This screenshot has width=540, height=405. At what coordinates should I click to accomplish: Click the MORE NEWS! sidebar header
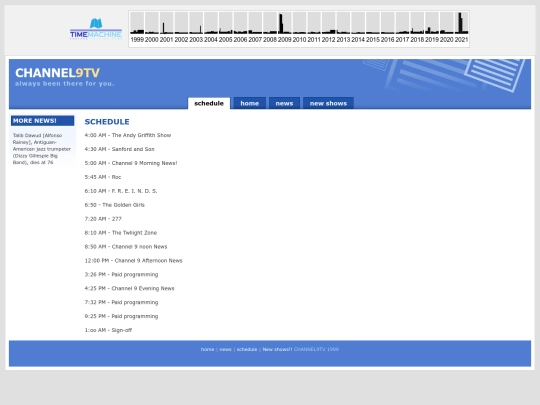tap(42, 121)
